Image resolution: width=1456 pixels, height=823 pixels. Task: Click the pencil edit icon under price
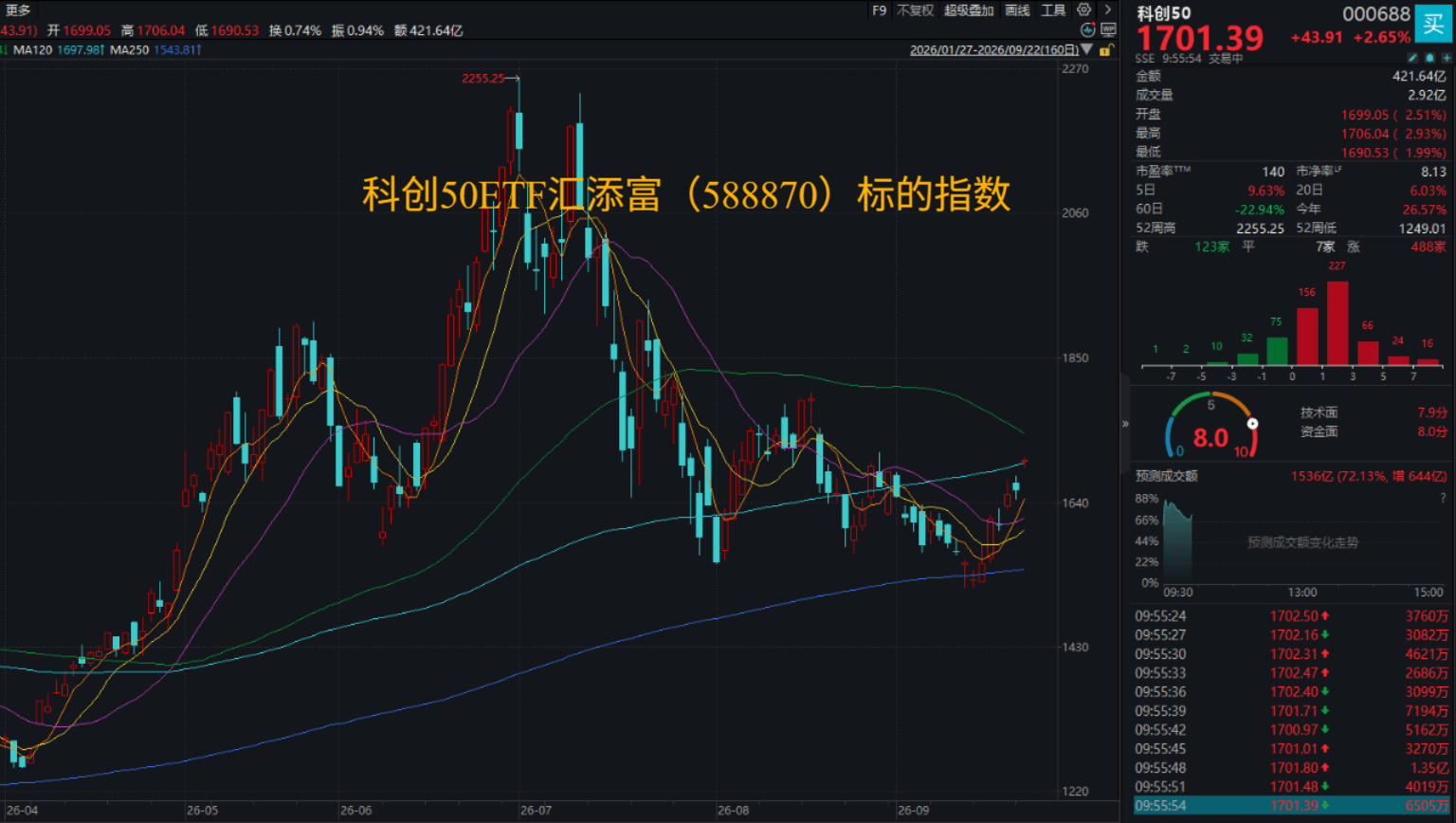point(1413,58)
